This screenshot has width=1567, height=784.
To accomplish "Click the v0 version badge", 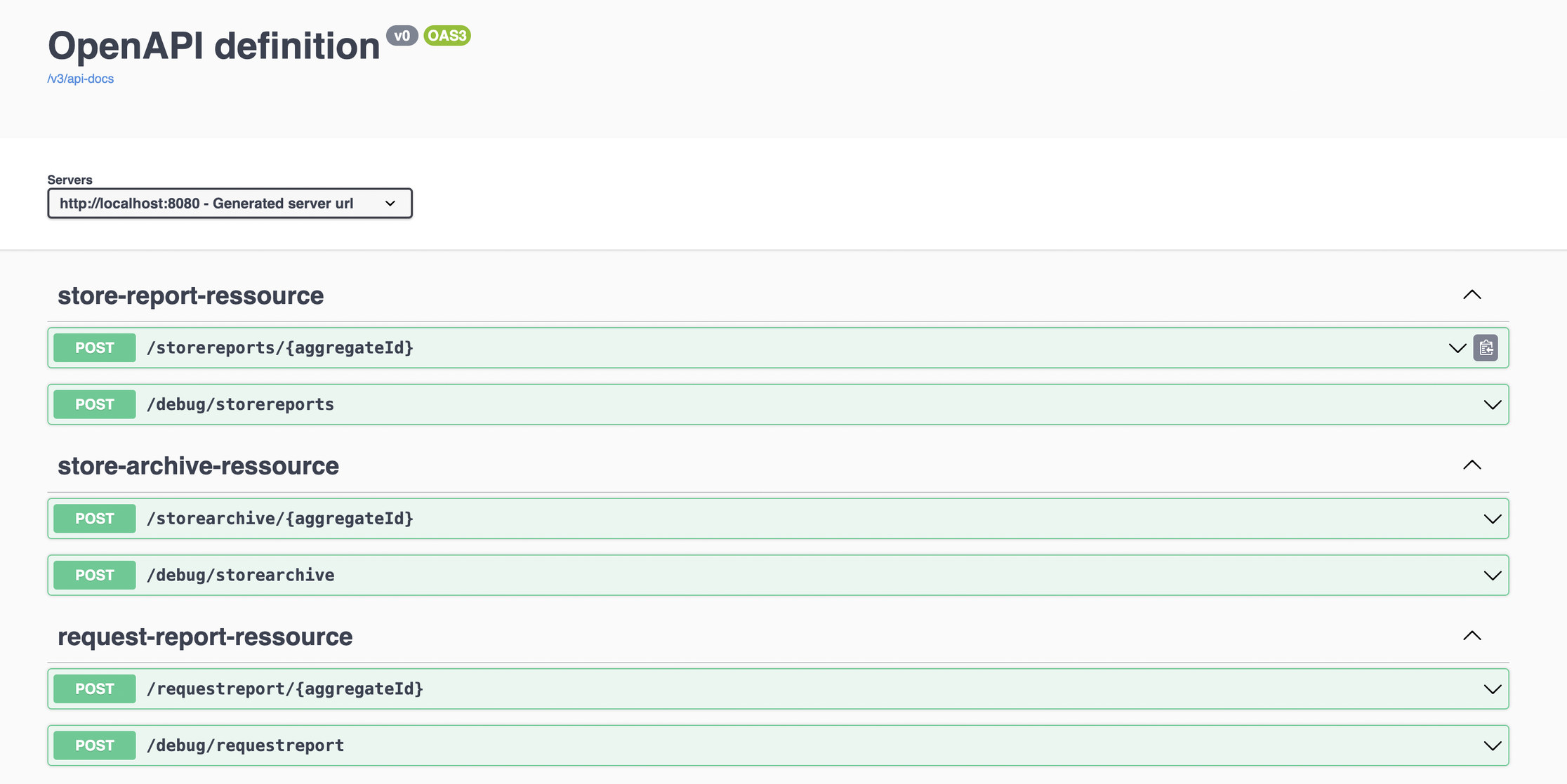I will pyautogui.click(x=402, y=36).
